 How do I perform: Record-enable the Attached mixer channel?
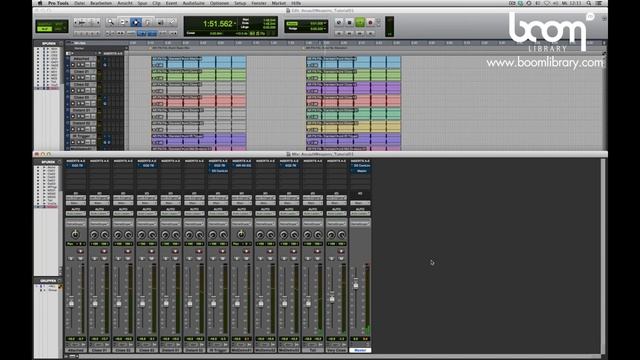tap(80, 251)
